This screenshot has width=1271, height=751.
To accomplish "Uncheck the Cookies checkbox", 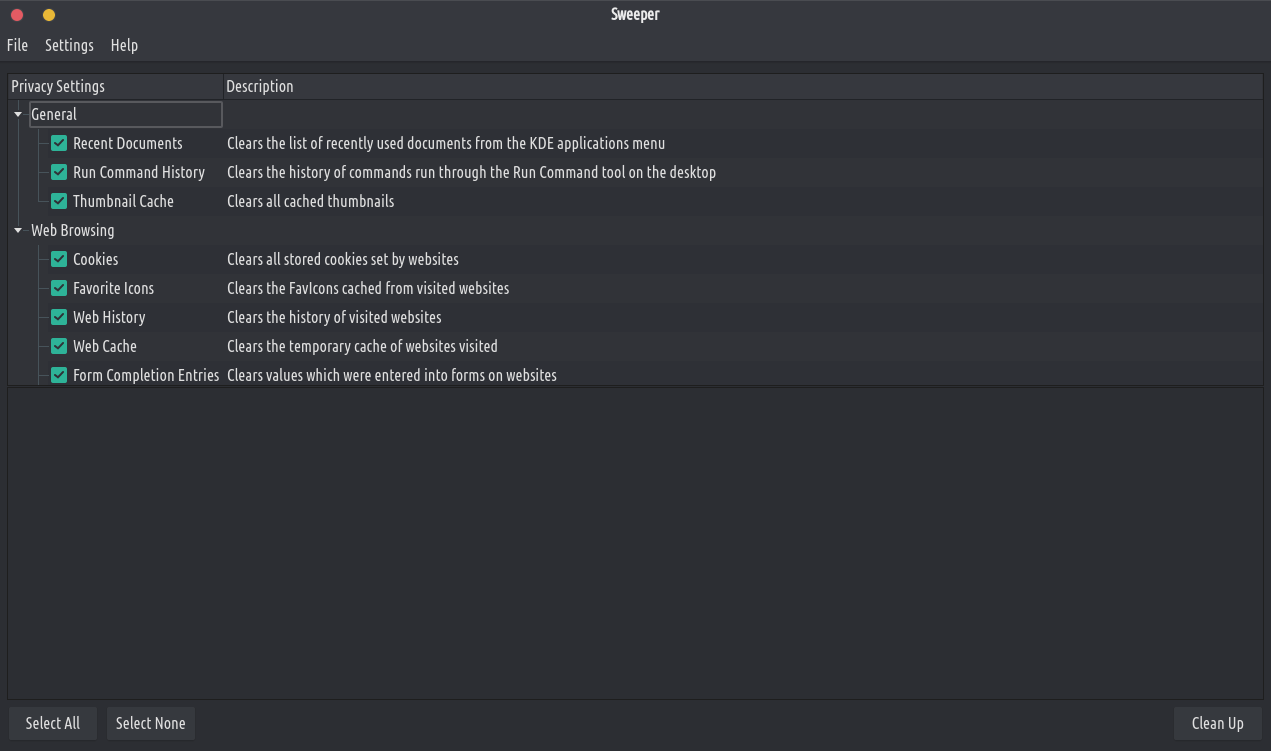I will click(59, 259).
